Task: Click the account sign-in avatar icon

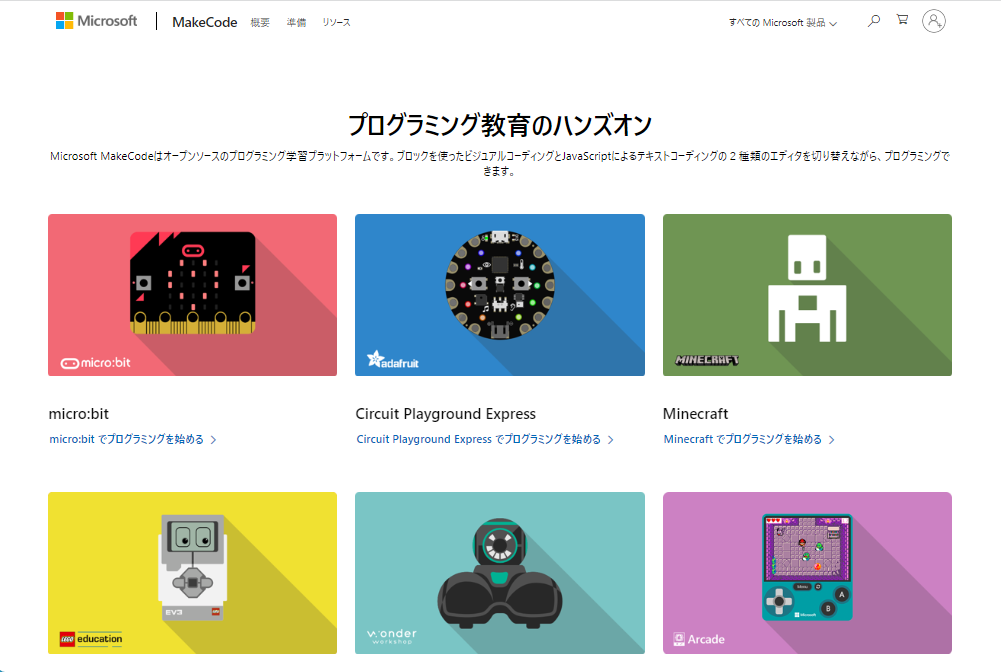Action: (x=933, y=21)
